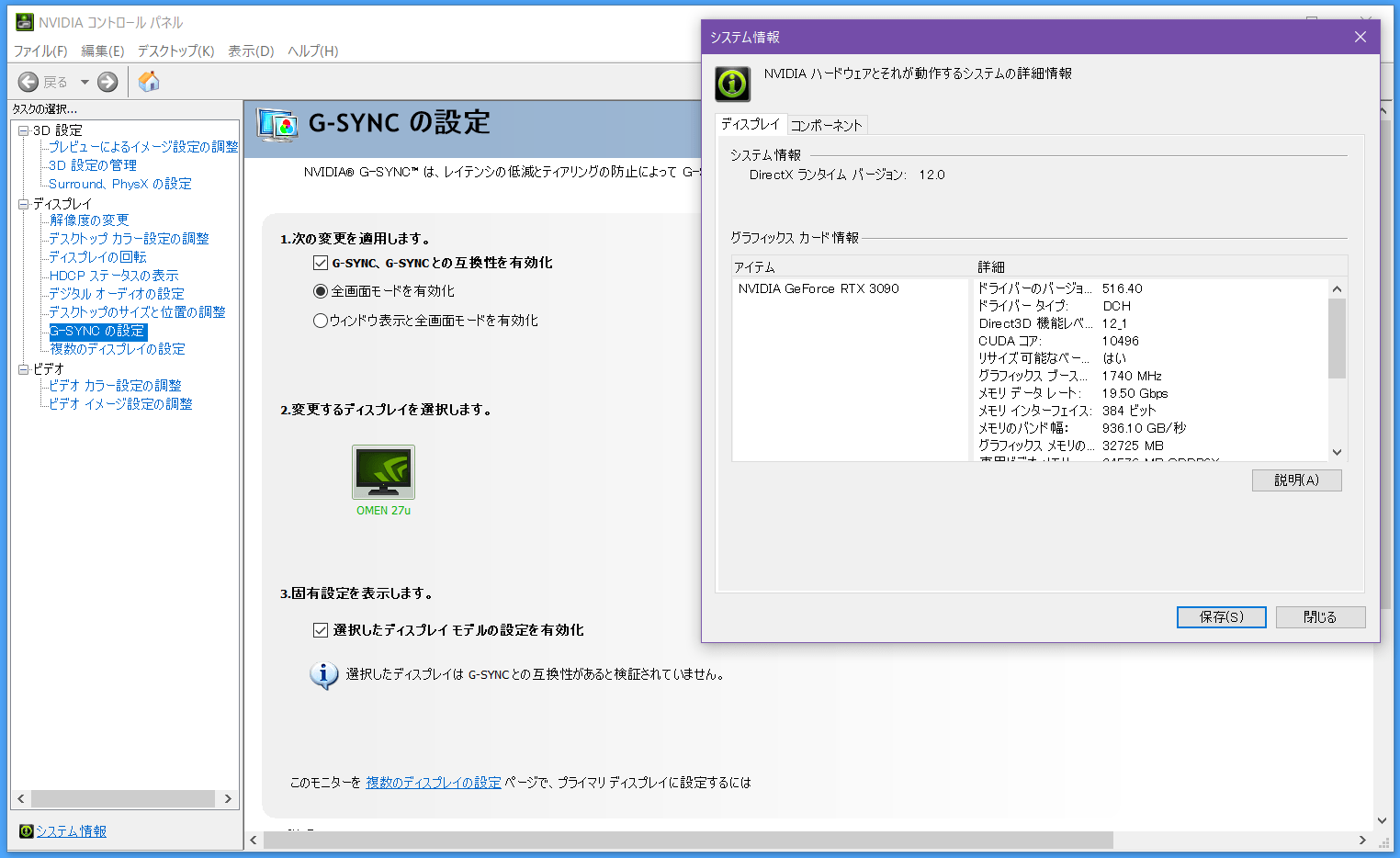Open the ヘルプ(H) menu
The height and width of the screenshot is (858, 1400).
pos(313,51)
